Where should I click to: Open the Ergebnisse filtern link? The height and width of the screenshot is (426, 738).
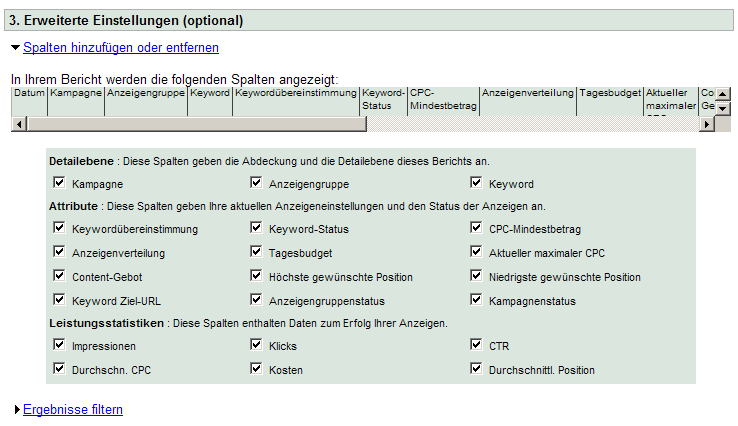73,410
